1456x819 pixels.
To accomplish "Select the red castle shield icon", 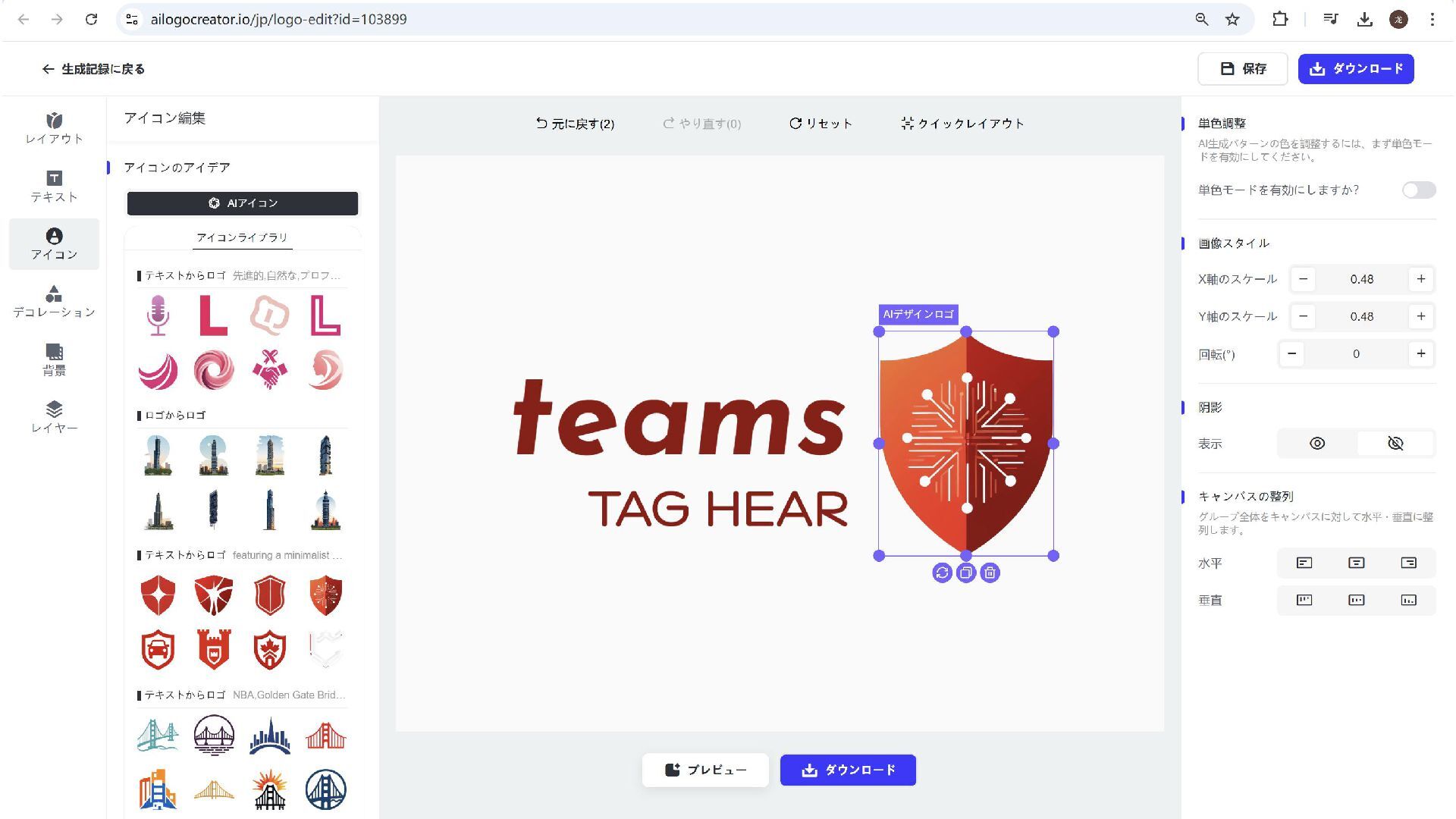I will tap(214, 650).
